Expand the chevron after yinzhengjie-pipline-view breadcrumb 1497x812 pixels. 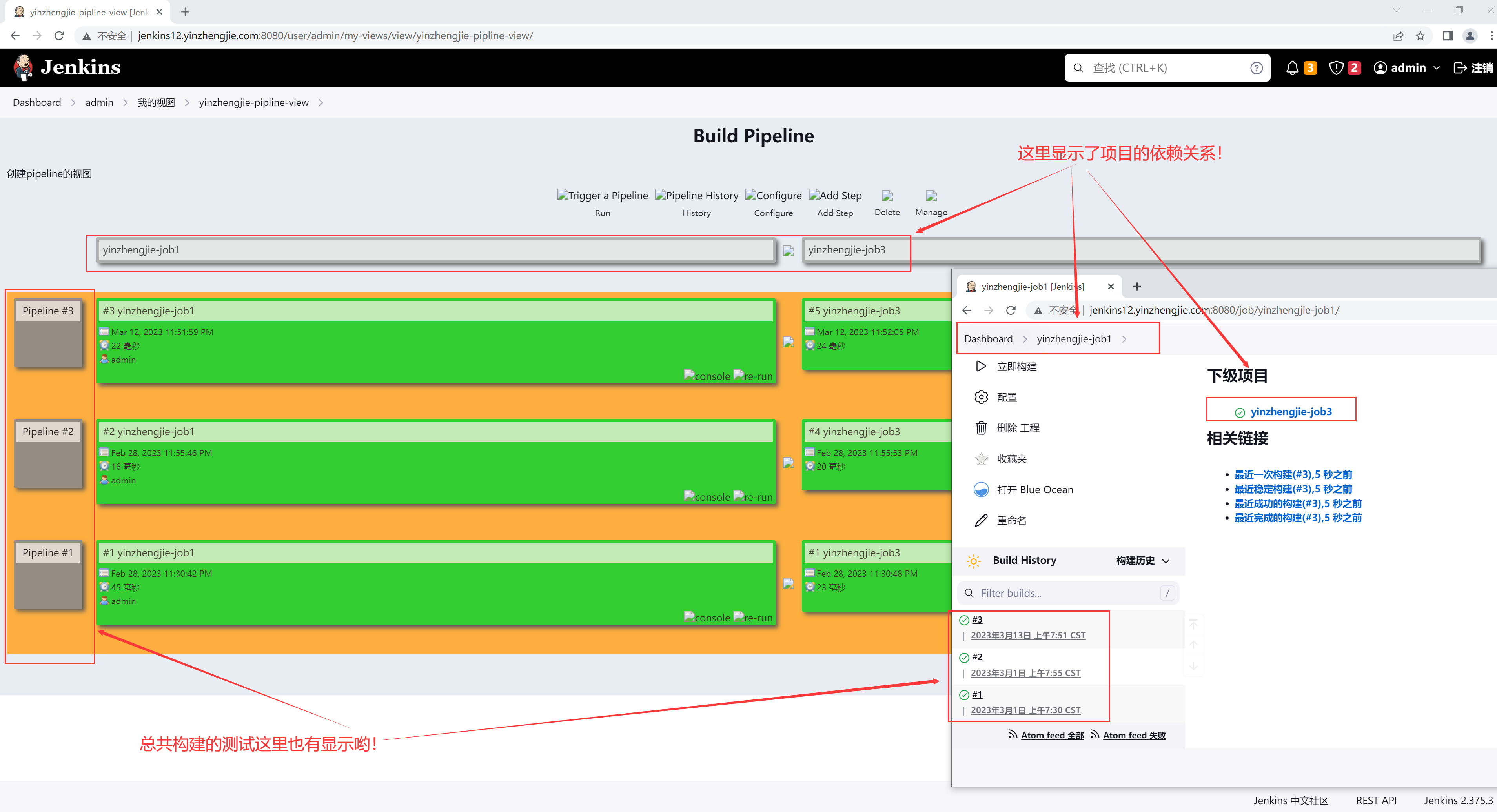coord(320,103)
